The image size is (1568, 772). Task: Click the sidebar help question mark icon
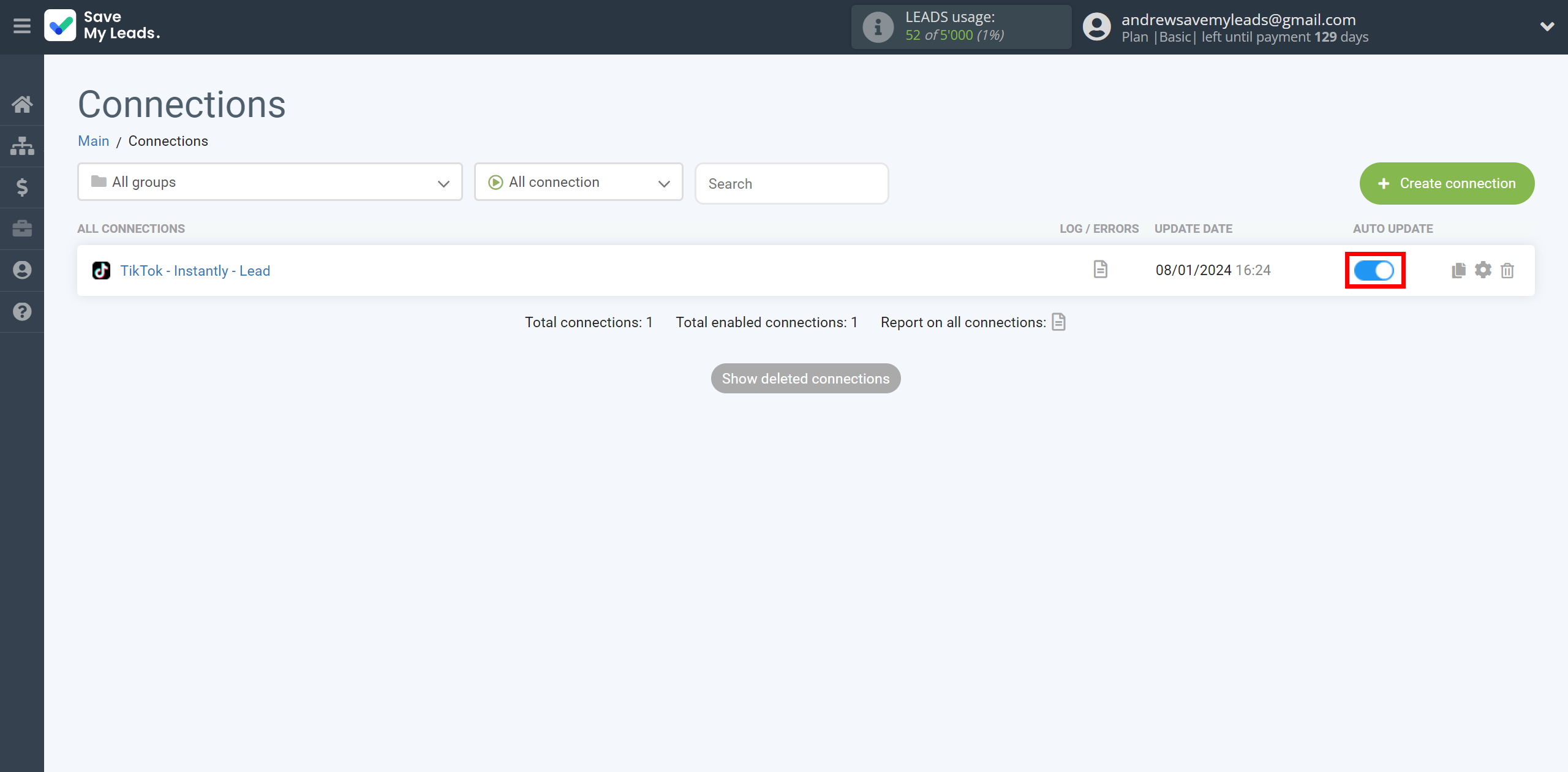[x=22, y=312]
